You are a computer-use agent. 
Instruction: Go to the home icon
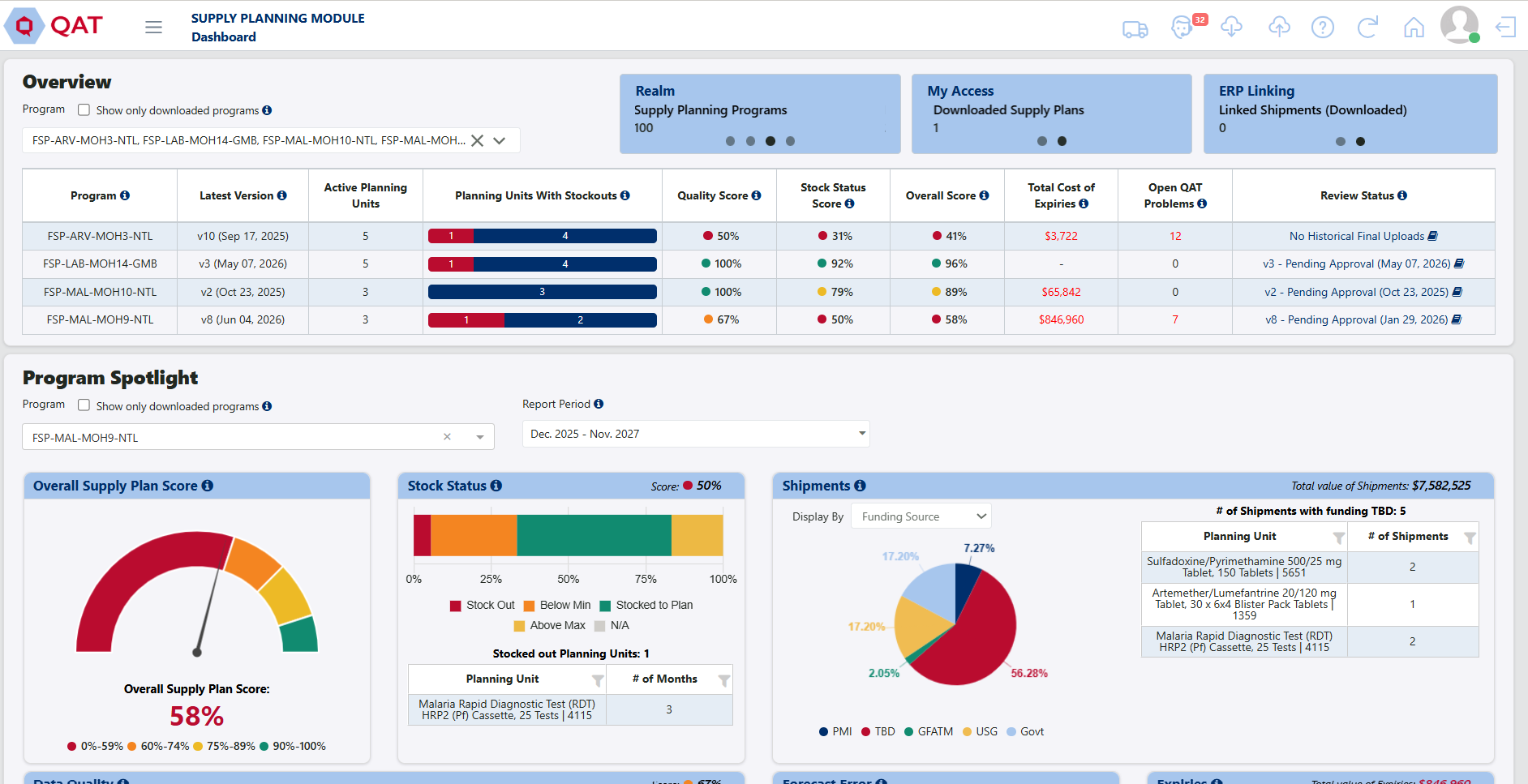point(1414,28)
